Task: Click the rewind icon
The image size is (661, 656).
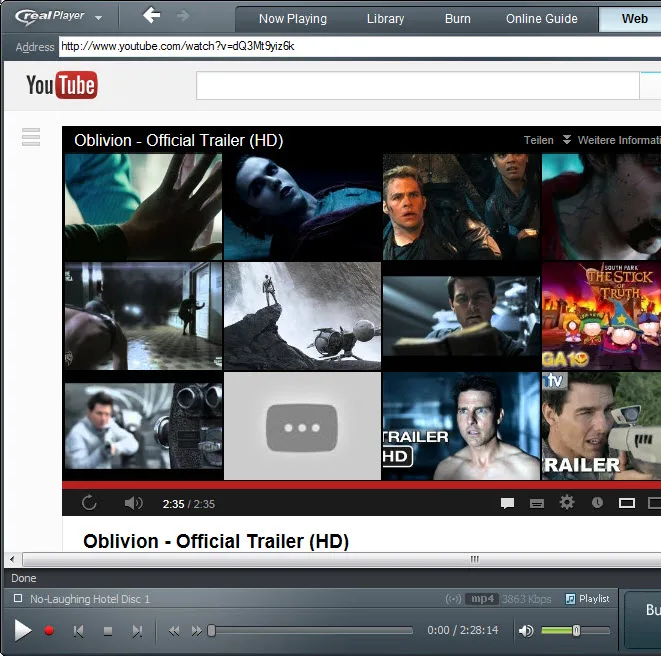Action: point(174,631)
